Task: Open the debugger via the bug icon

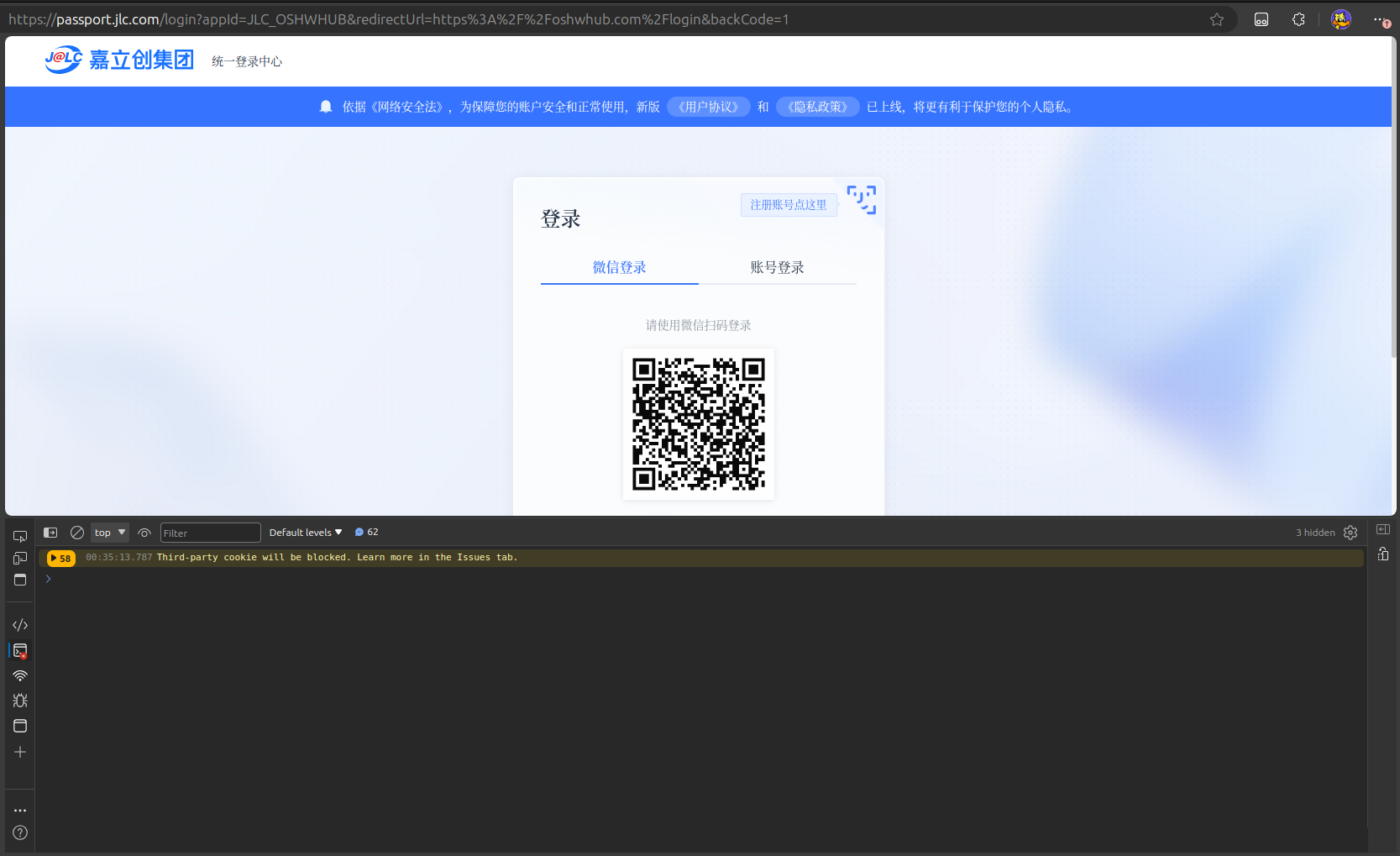Action: pos(19,700)
